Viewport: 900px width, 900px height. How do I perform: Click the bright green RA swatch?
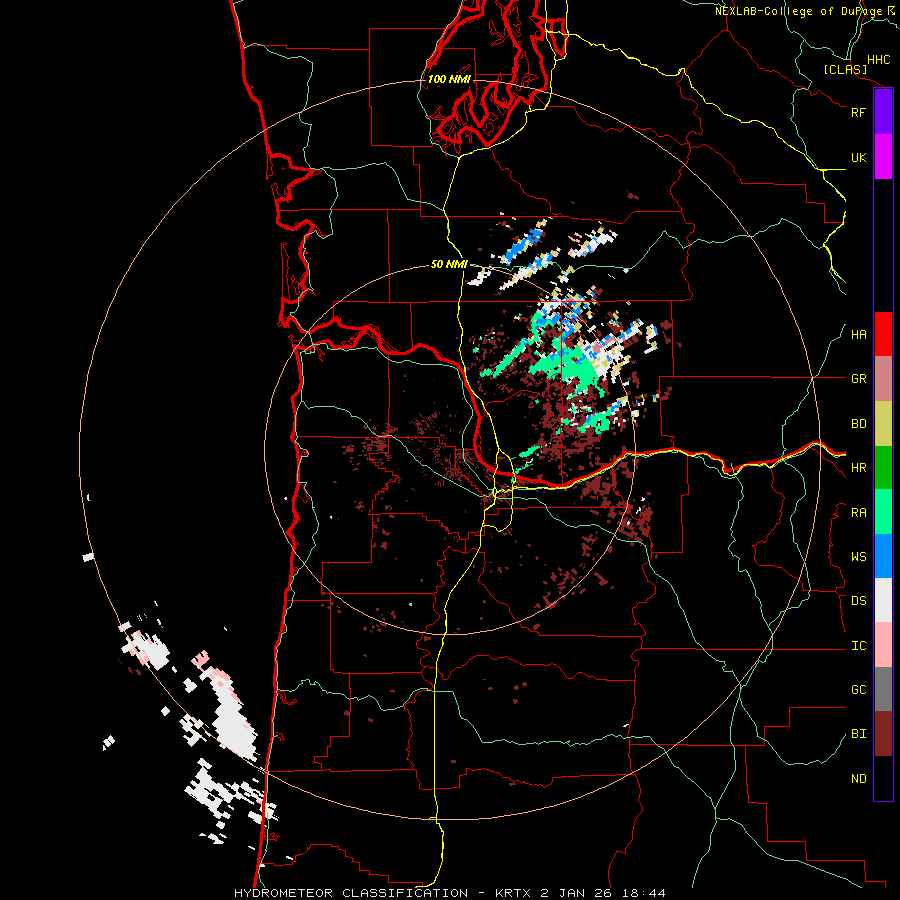[883, 512]
